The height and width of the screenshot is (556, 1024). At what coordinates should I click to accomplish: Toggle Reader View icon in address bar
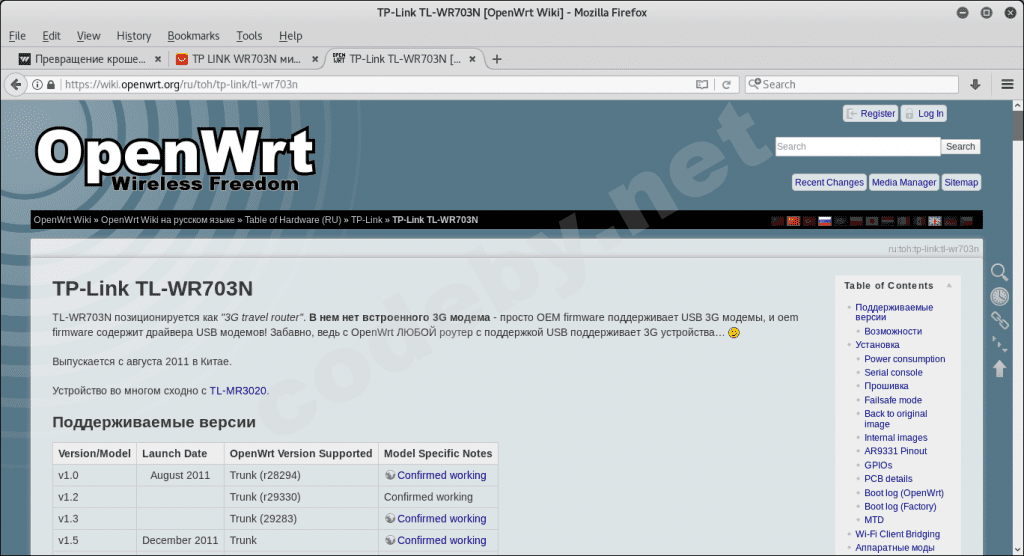[702, 84]
